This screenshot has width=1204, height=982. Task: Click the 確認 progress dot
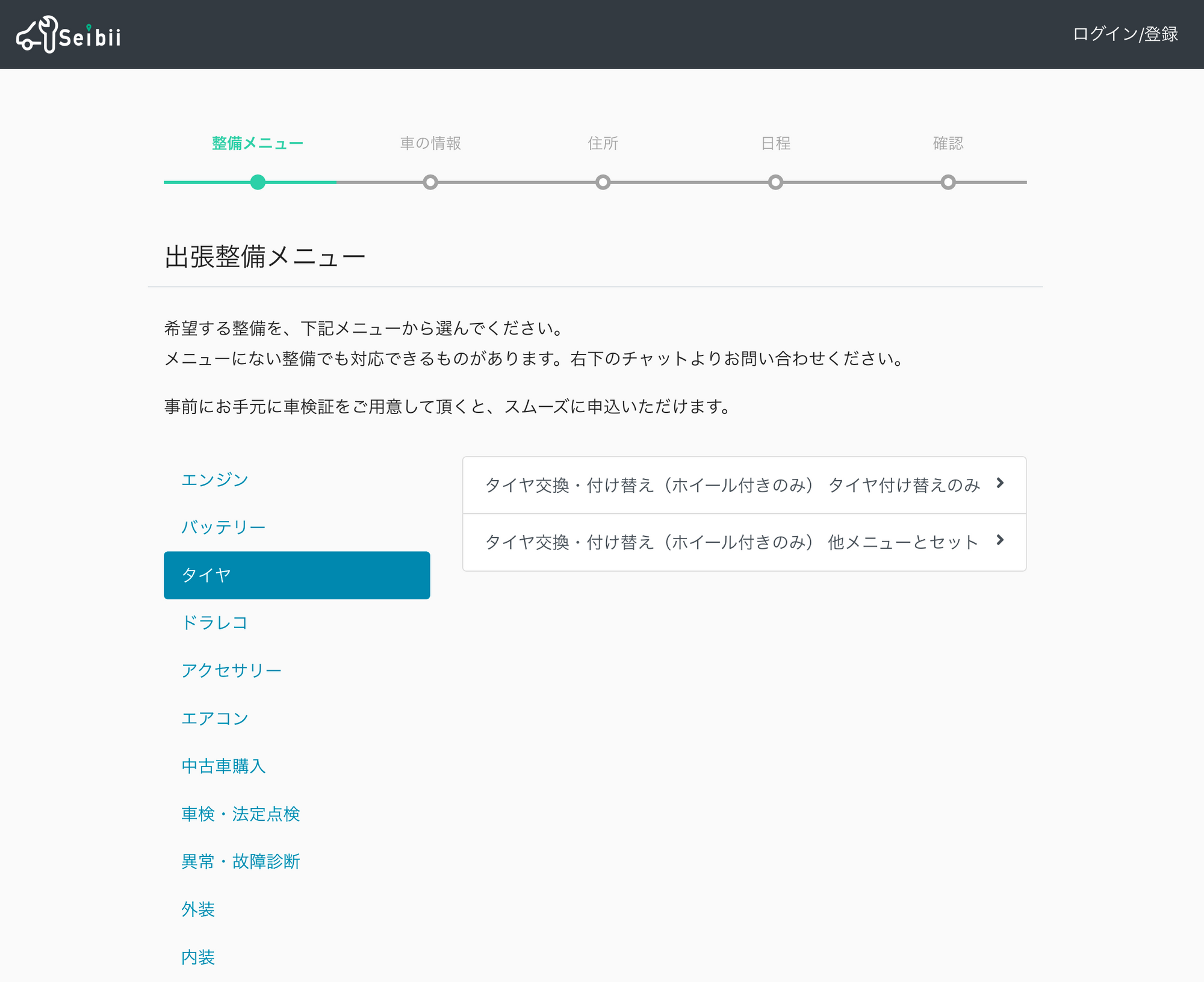pos(948,182)
